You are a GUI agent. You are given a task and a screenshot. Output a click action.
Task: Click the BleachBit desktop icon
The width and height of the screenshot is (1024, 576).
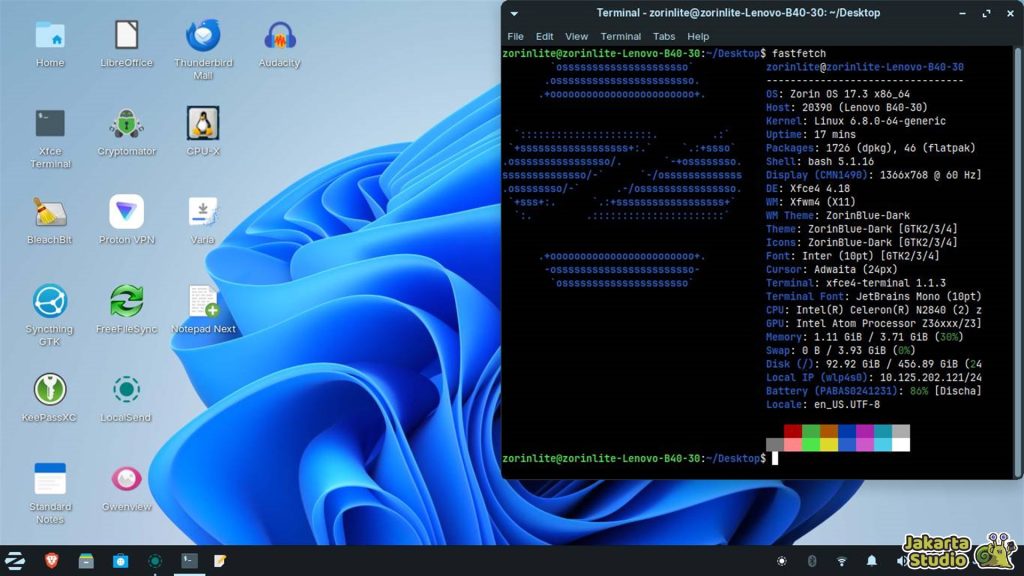pyautogui.click(x=50, y=213)
